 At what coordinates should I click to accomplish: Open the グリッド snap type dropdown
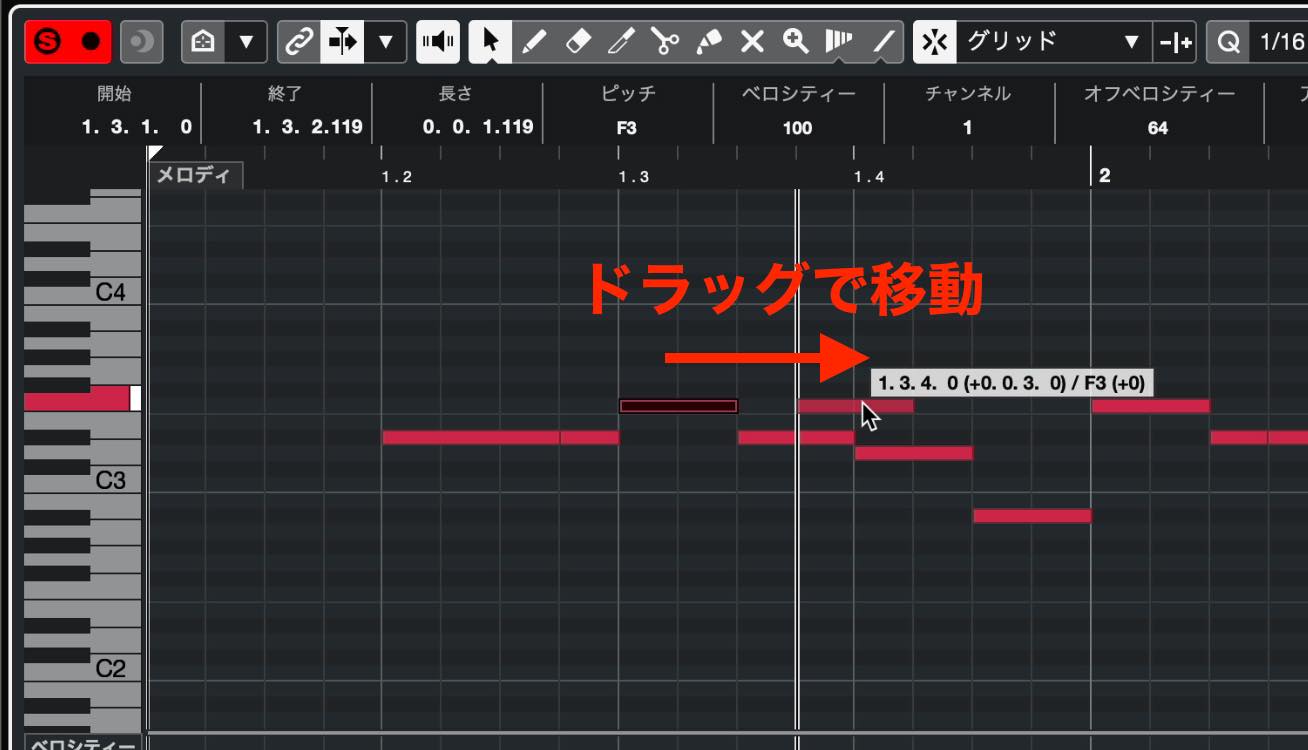click(1053, 42)
